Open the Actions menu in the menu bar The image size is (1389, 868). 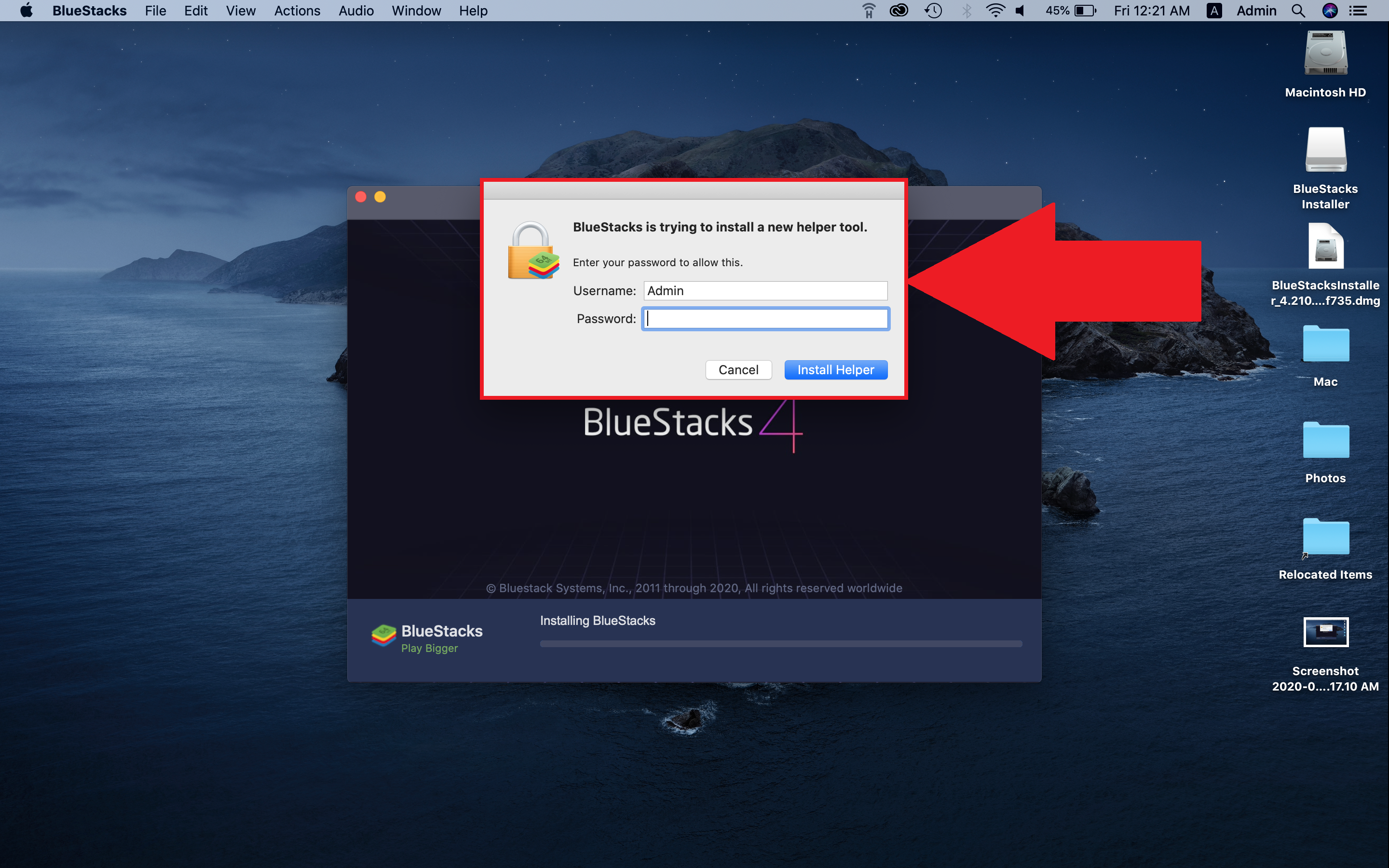pos(295,11)
